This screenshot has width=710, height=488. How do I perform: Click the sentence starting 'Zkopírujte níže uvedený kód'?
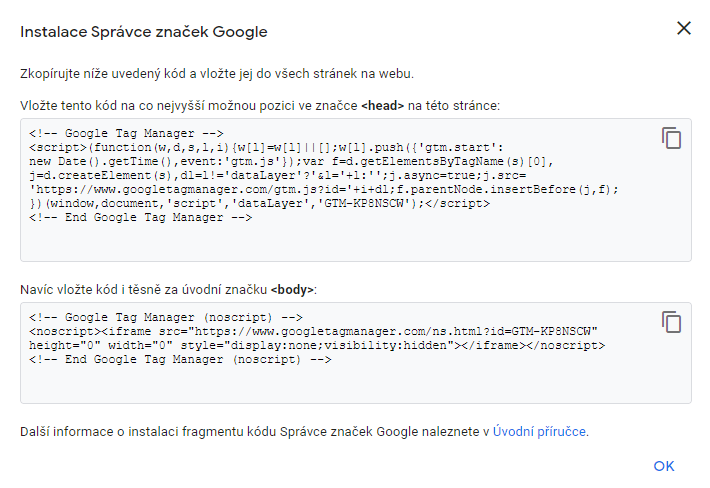(x=217, y=73)
